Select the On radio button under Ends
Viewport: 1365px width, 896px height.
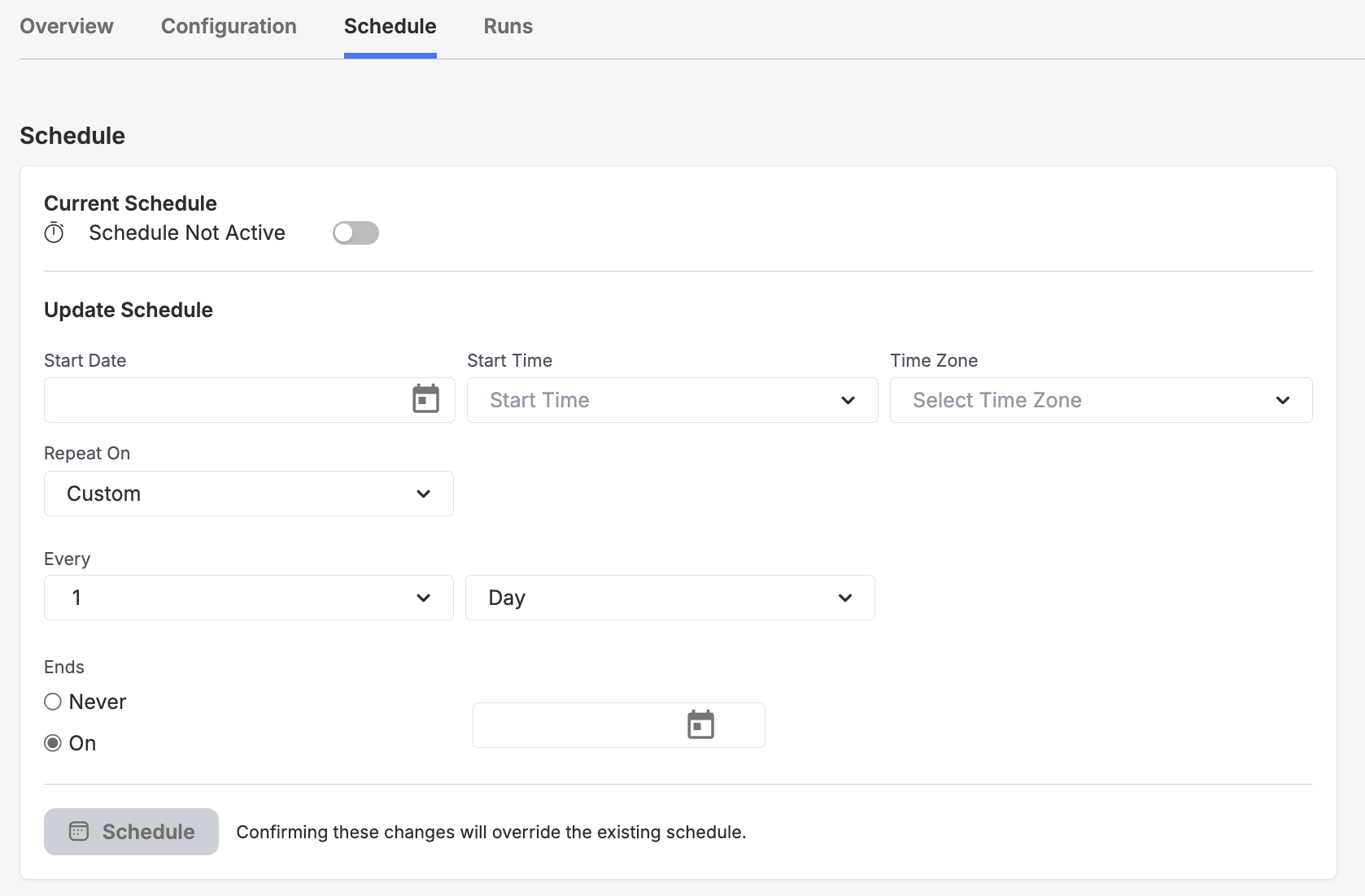point(53,743)
